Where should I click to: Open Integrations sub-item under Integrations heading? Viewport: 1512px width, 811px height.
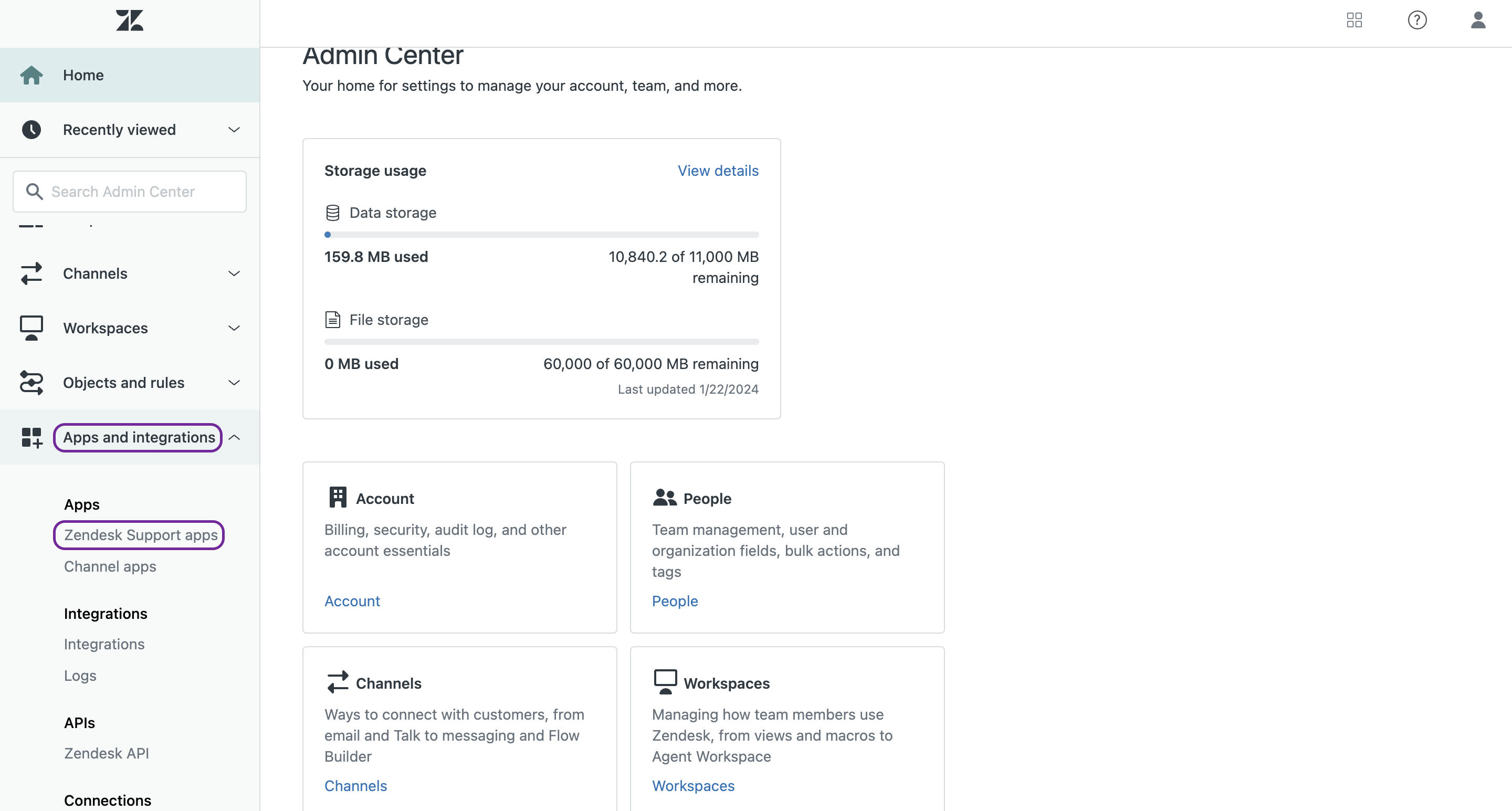point(104,645)
